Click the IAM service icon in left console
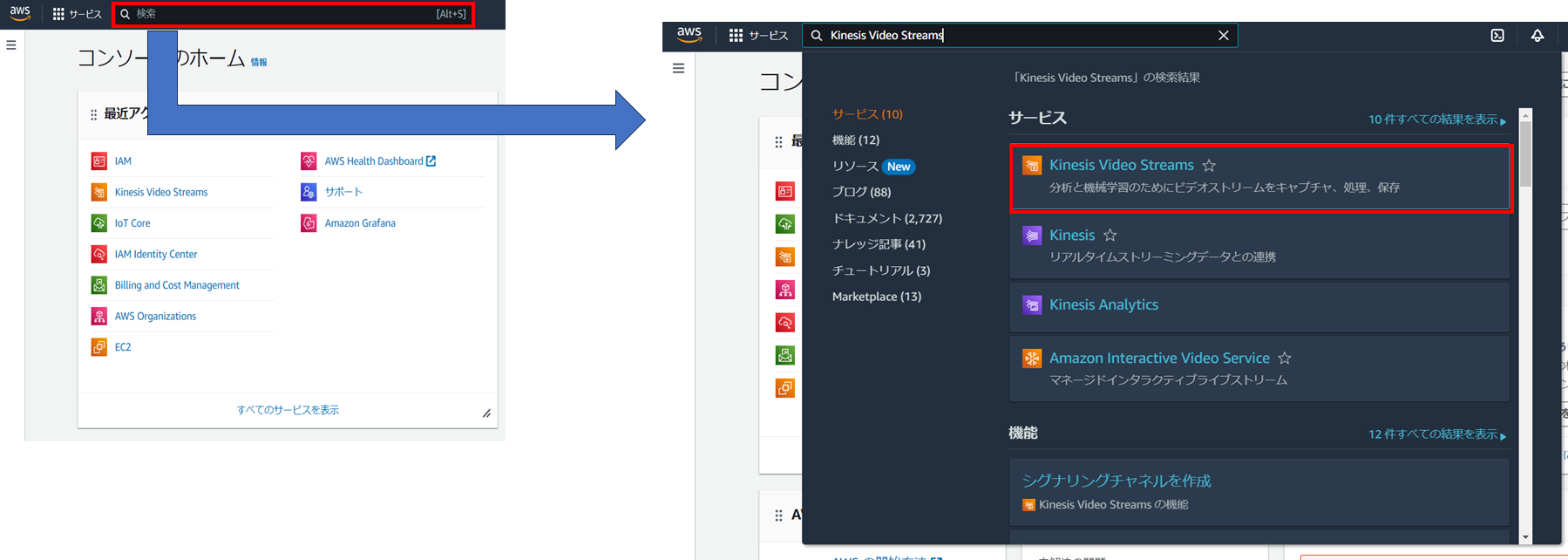1568x560 pixels. tap(99, 161)
